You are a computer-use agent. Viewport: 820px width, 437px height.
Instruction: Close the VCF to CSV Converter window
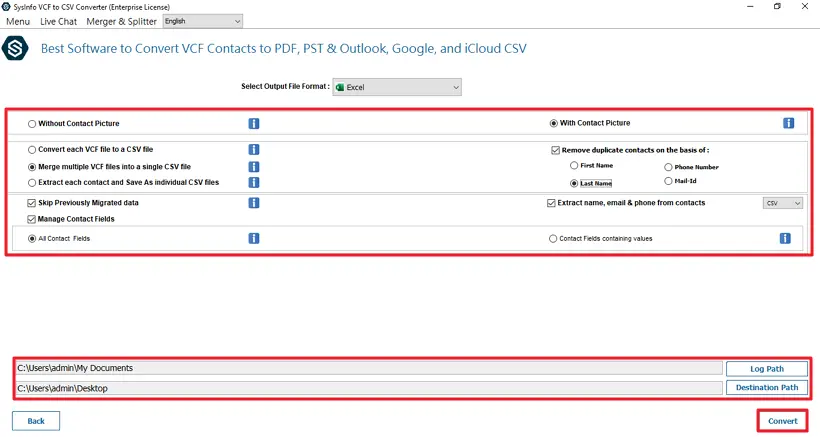click(x=805, y=7)
